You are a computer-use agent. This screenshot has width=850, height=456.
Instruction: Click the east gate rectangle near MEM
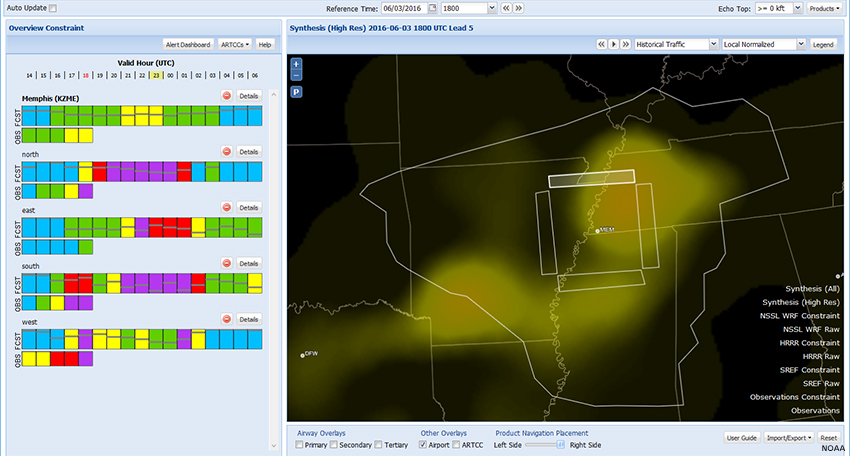[647, 226]
